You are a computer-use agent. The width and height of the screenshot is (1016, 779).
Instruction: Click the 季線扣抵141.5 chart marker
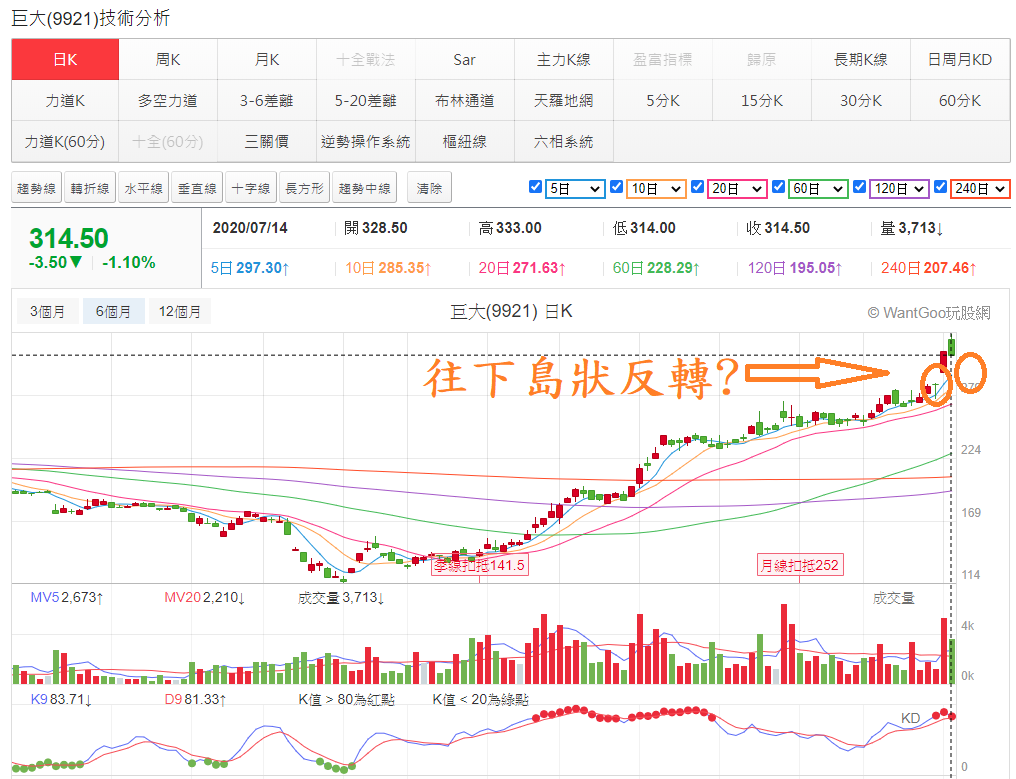click(479, 565)
